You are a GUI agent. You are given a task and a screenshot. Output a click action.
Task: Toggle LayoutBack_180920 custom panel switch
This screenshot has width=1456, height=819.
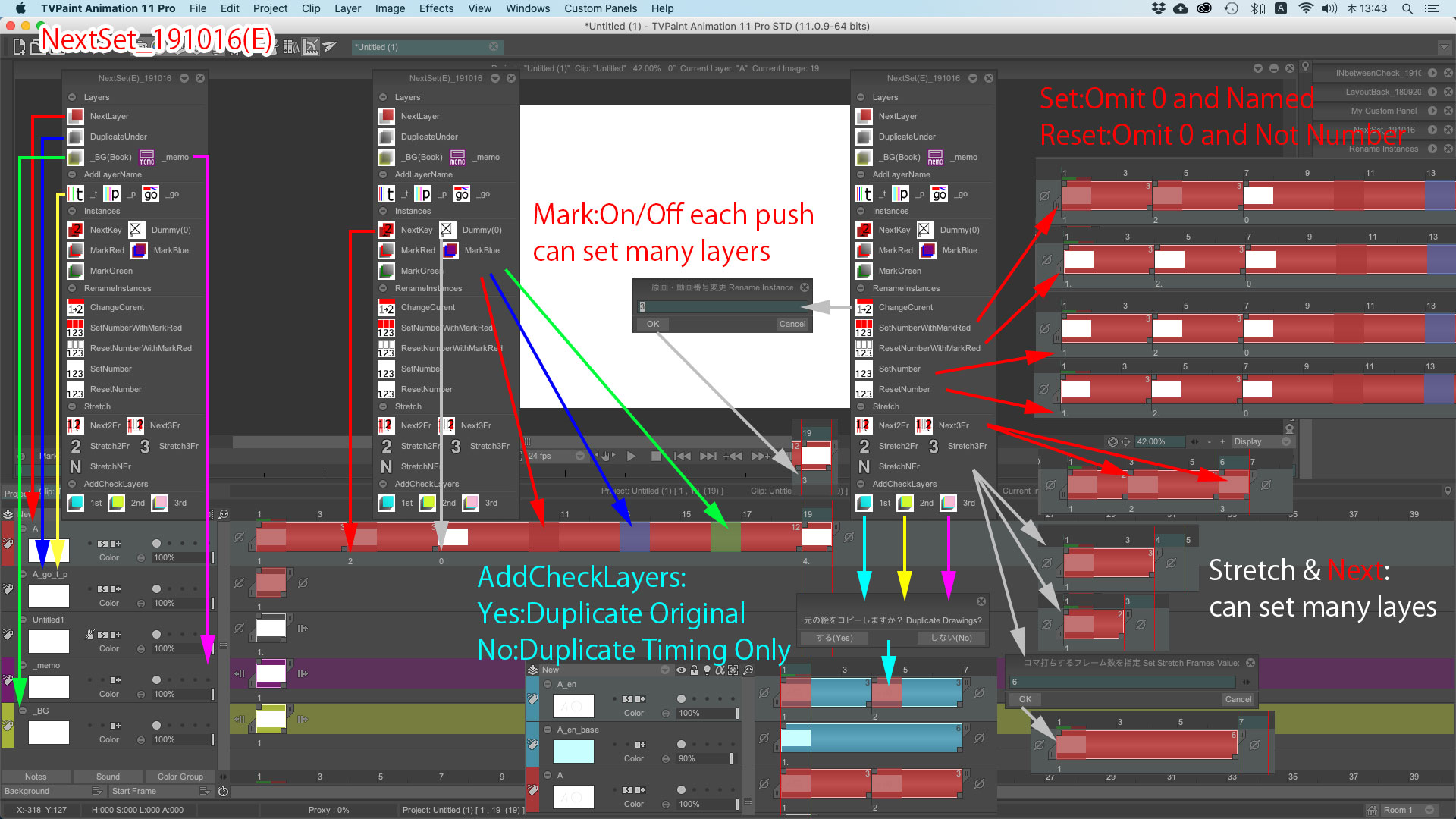click(x=1432, y=92)
